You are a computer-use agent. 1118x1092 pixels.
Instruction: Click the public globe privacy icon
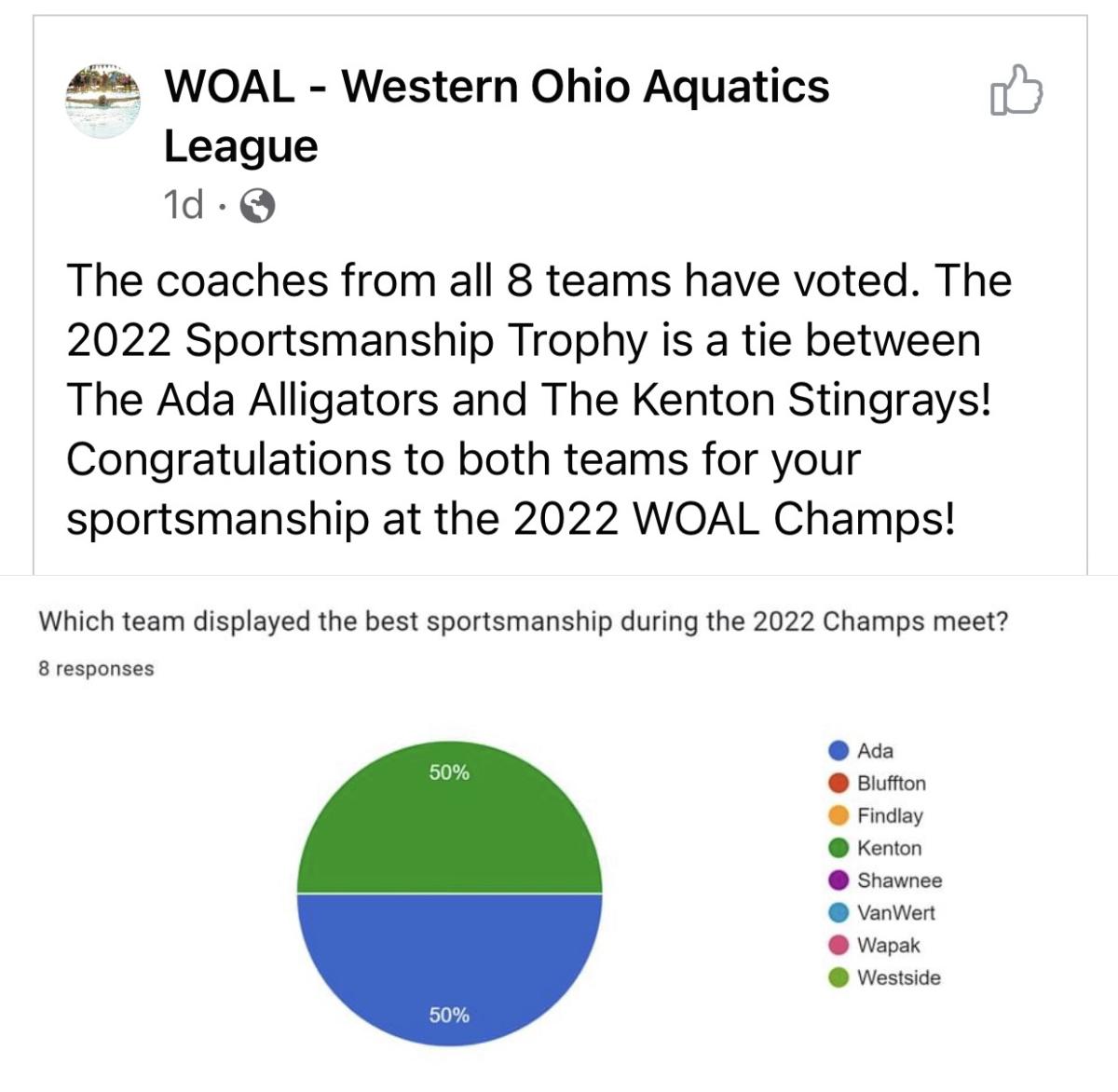point(258,206)
